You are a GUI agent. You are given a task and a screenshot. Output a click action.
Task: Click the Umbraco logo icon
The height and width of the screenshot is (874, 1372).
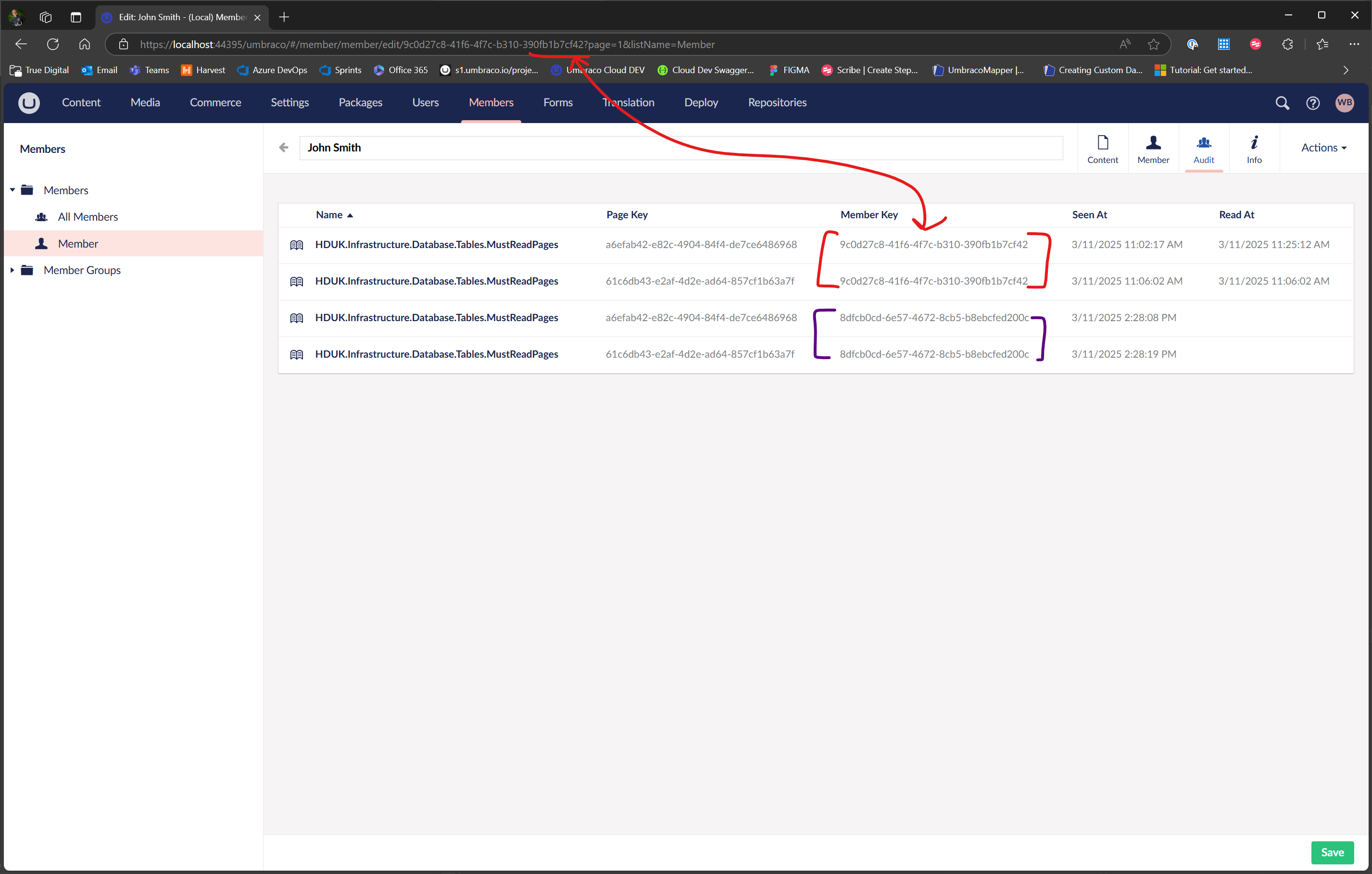point(28,102)
